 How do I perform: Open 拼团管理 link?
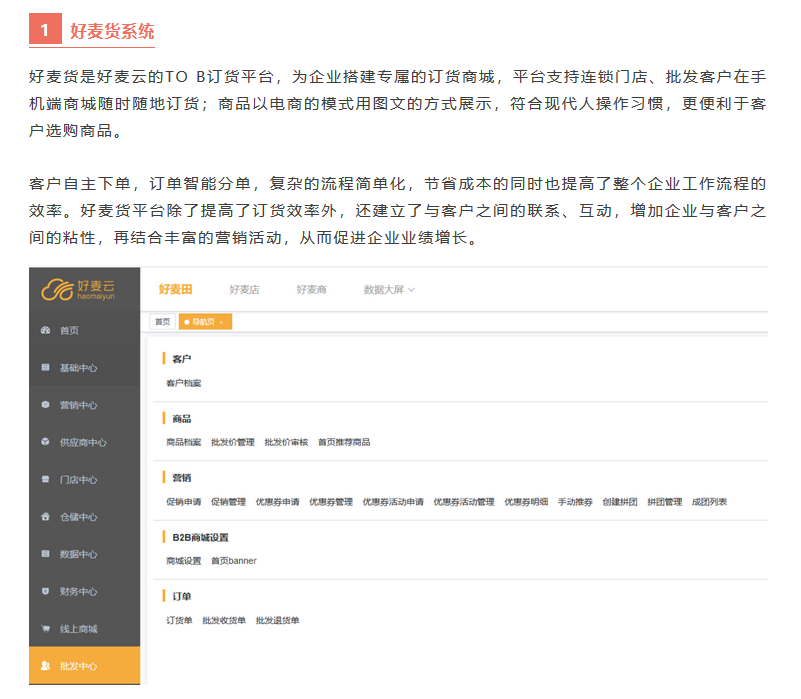(665, 502)
